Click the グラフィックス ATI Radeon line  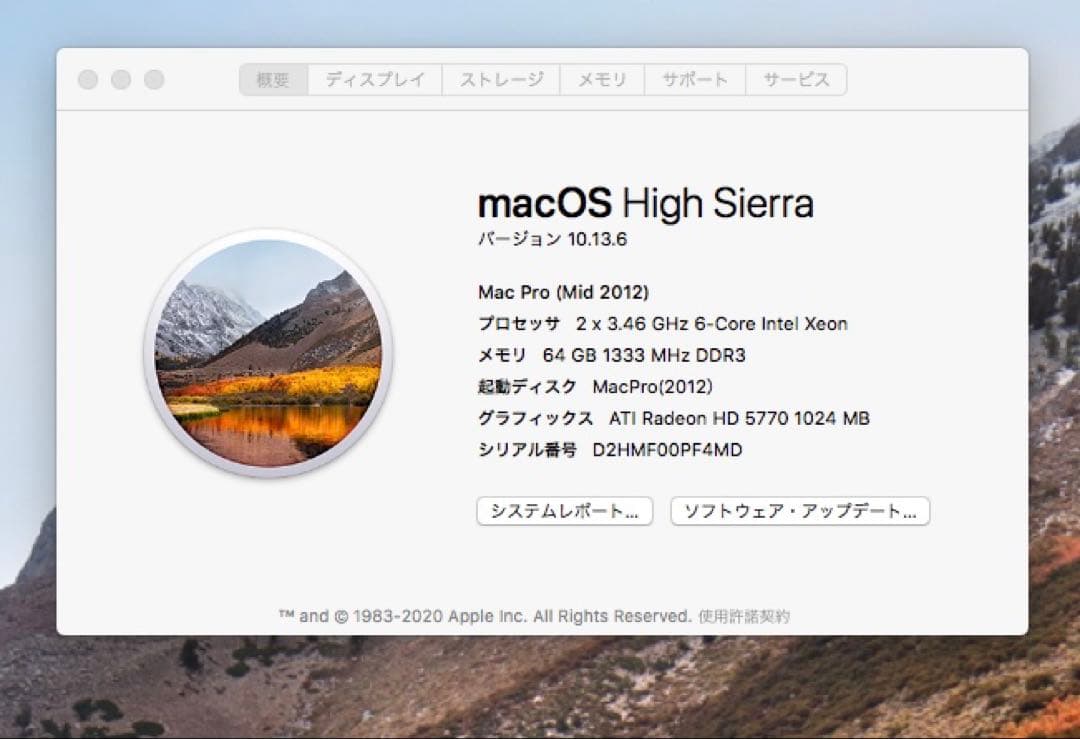672,418
